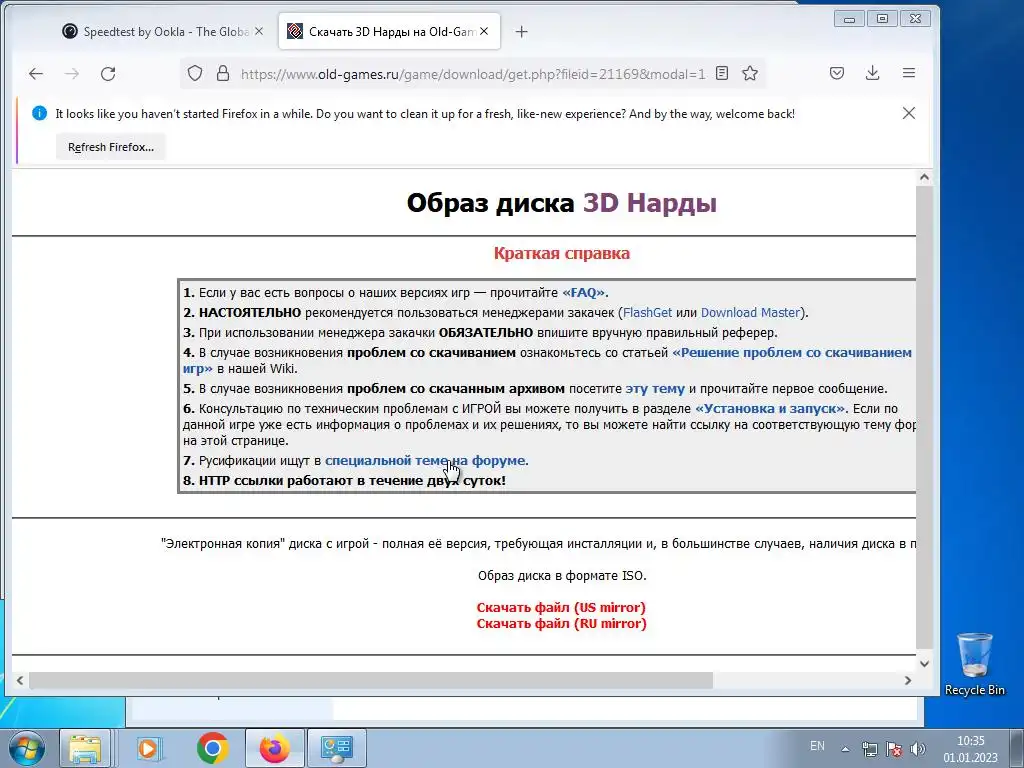This screenshot has height=768, width=1024.
Task: Click Скачать файл (RU mirror) link
Action: (562, 624)
